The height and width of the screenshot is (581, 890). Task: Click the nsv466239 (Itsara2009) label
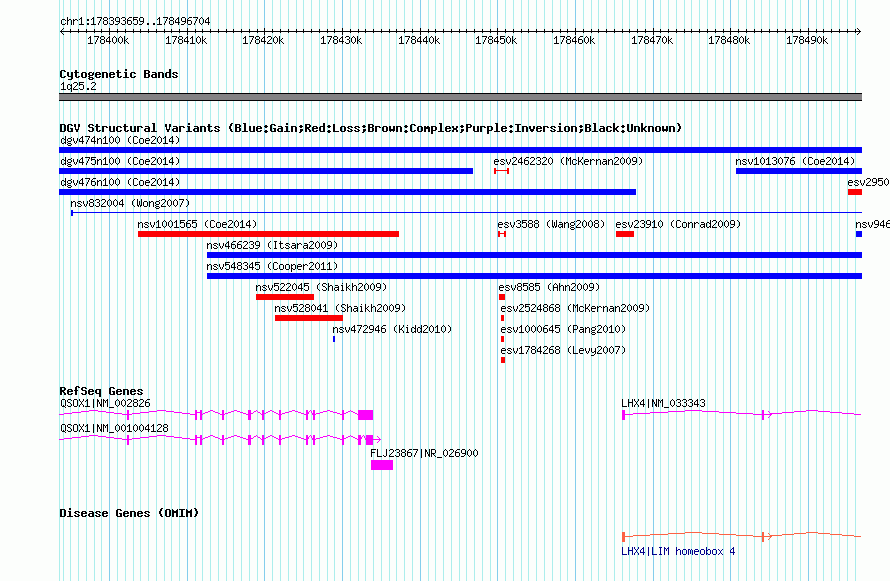click(x=272, y=245)
